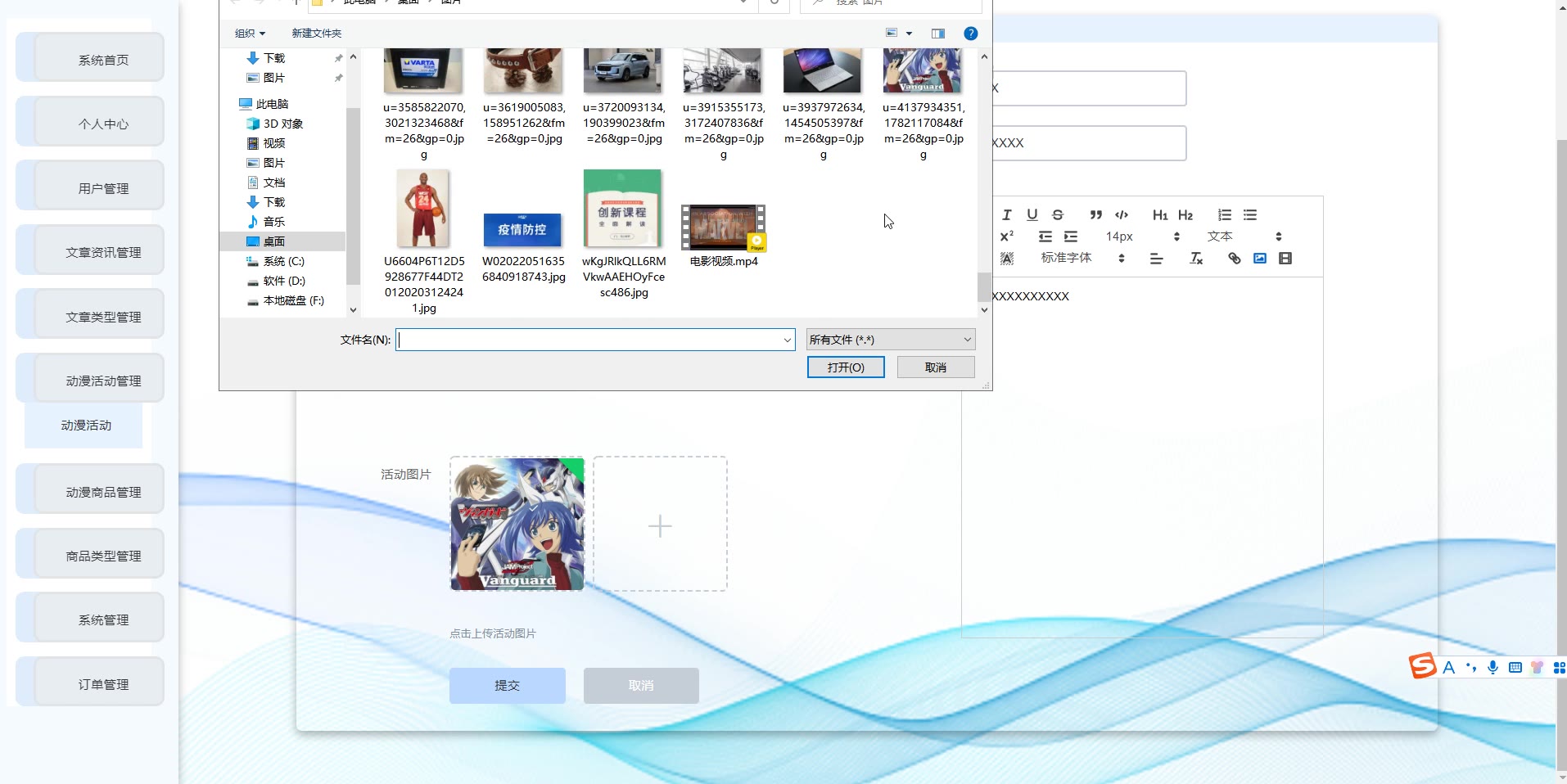
Task: Toggle italic formatting in the editor
Action: click(x=1007, y=215)
